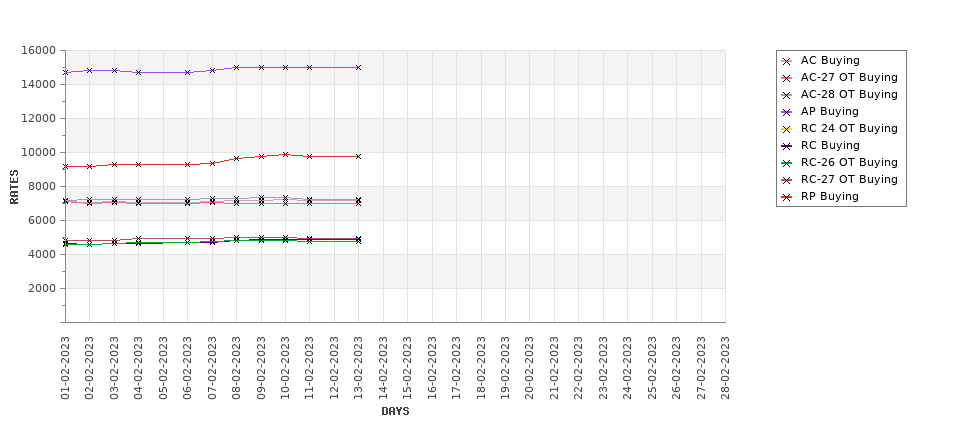Screen dimensions: 975x429
Task: Click the red RP Buying legend marker
Action: (x=787, y=197)
